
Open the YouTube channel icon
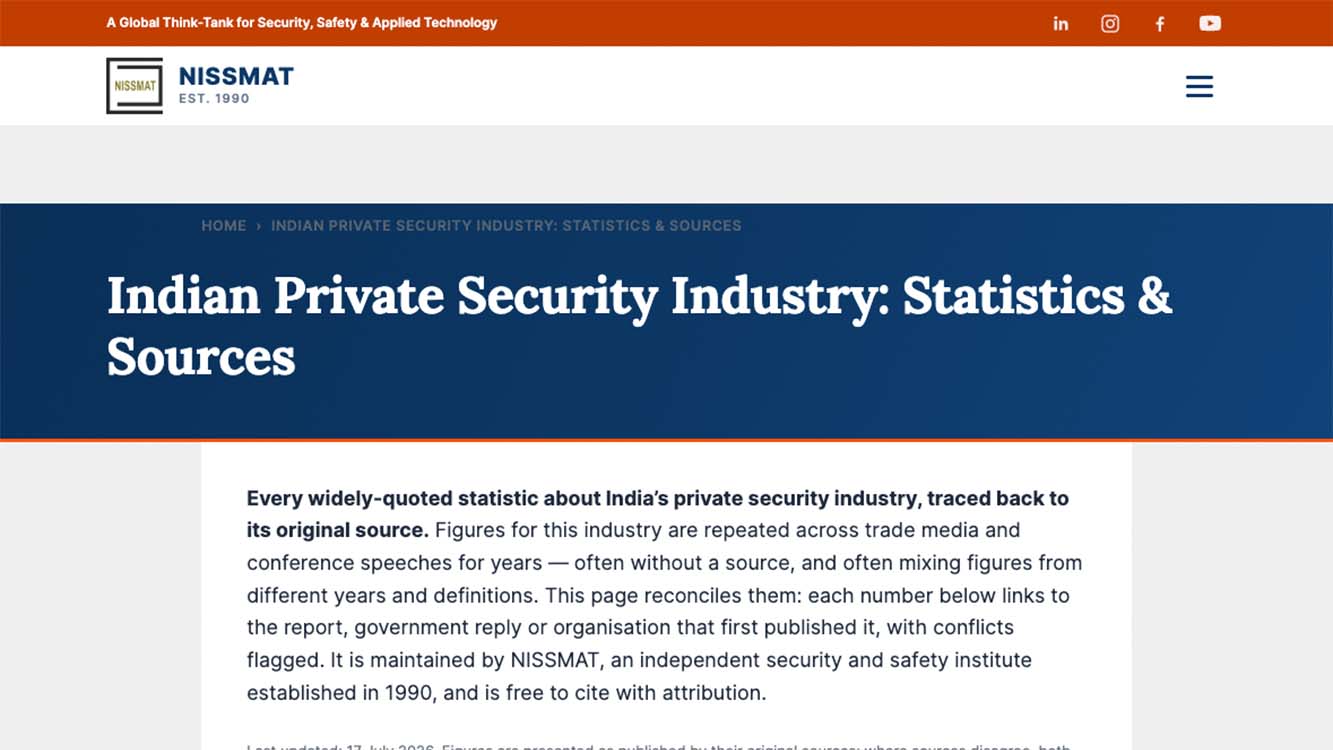click(1210, 23)
